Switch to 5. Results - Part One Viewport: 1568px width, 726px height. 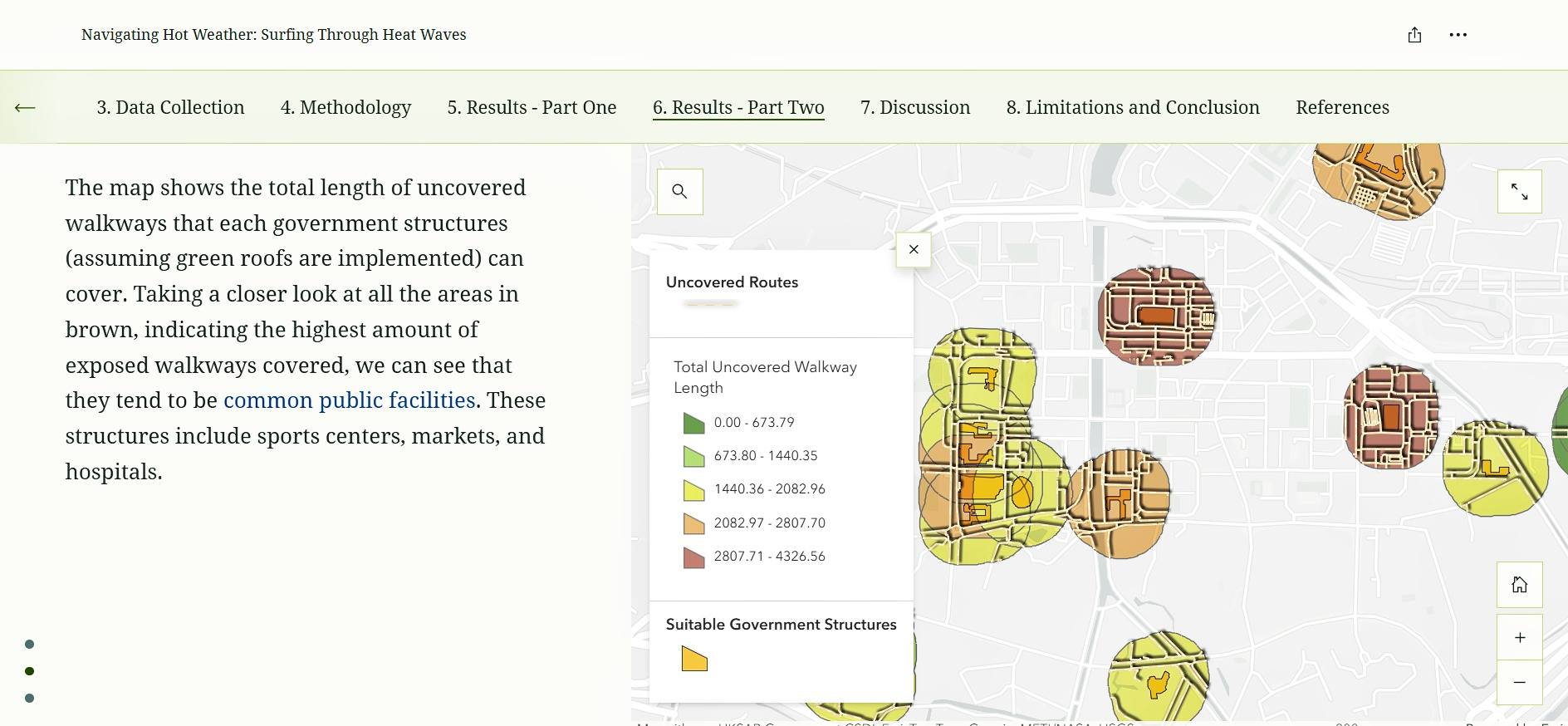pos(532,107)
